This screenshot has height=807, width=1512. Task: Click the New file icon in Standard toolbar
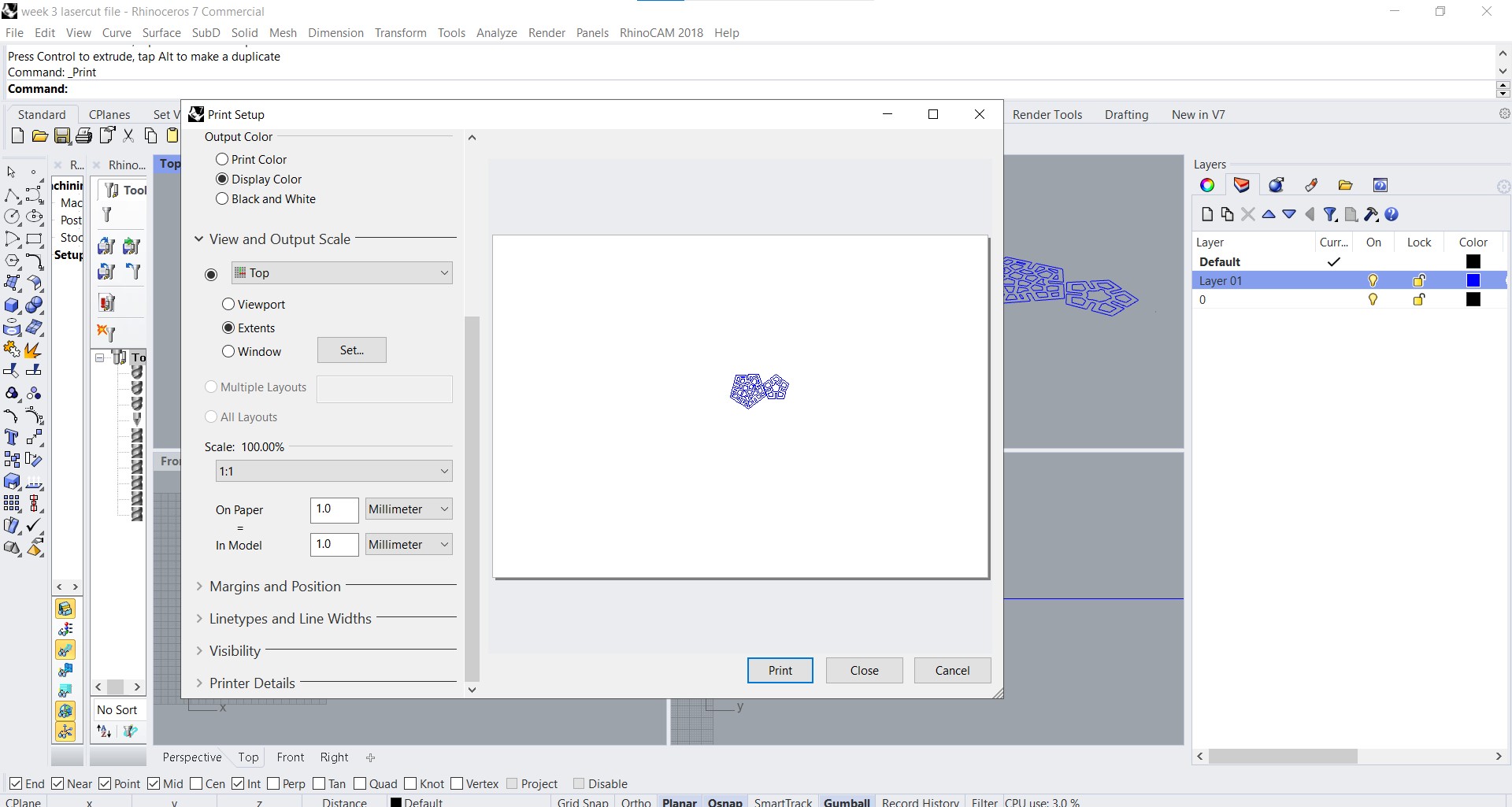(x=17, y=136)
